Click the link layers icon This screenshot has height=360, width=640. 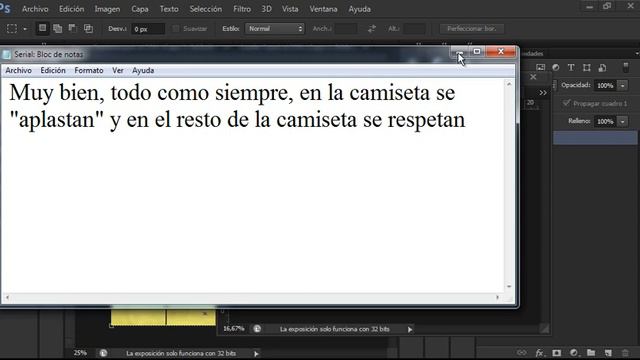(522, 353)
